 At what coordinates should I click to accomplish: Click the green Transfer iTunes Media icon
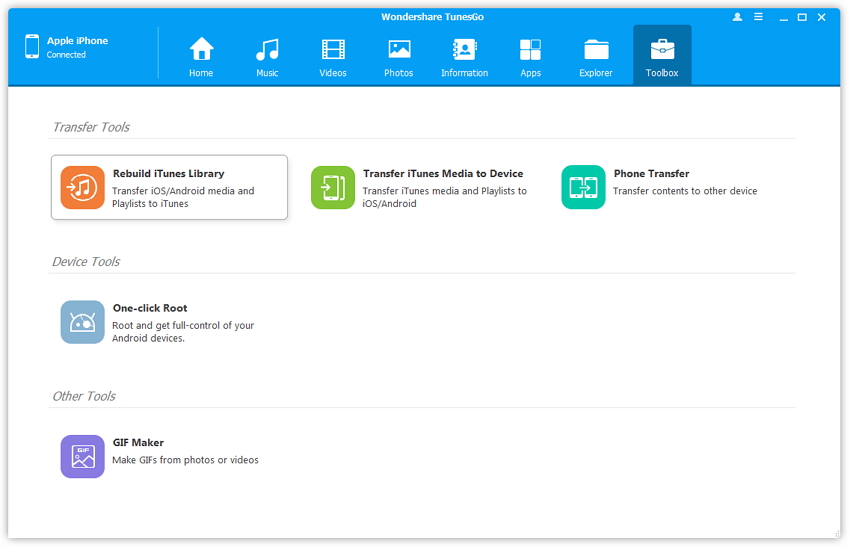point(333,187)
